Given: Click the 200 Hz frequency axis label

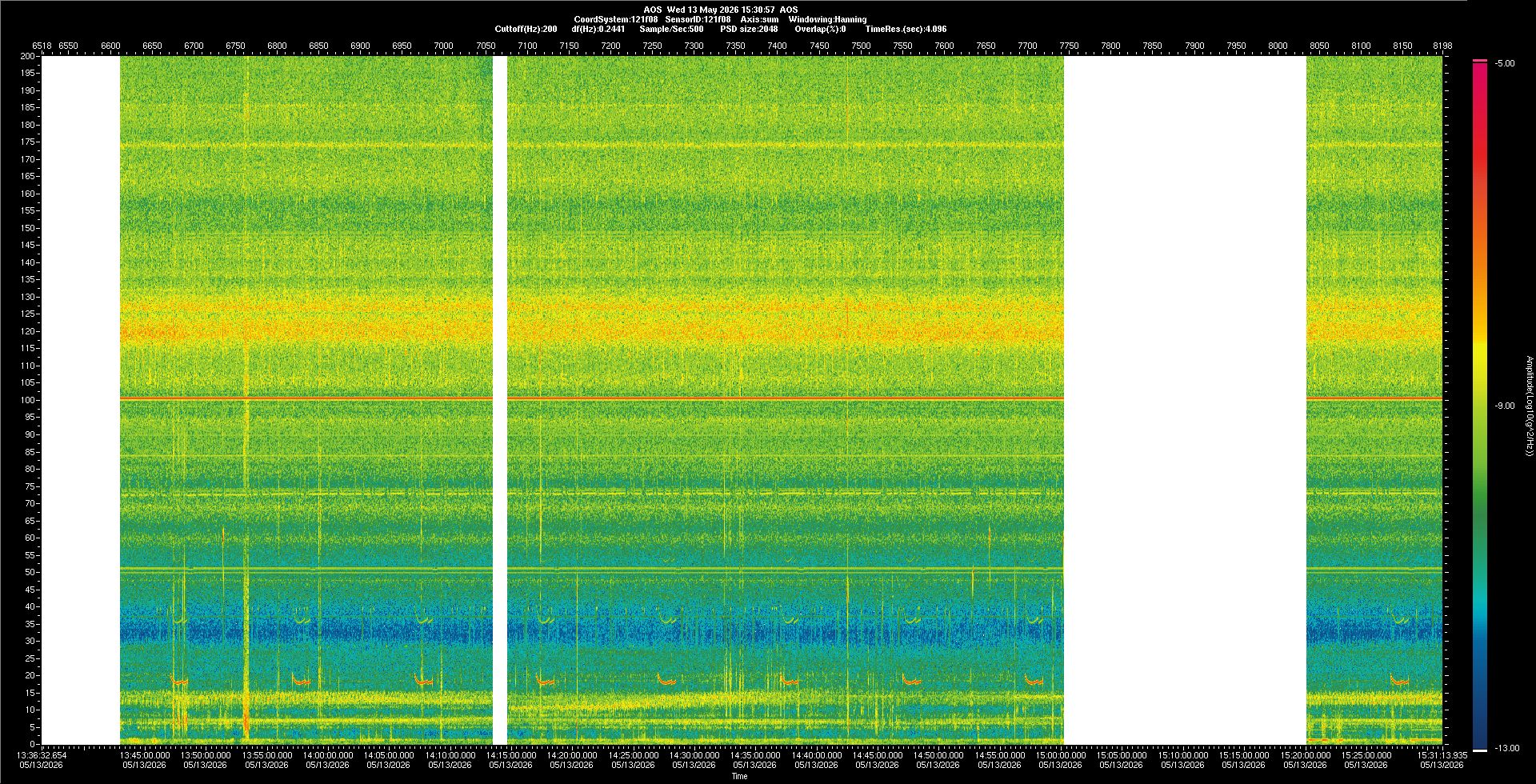Looking at the screenshot, I should (28, 56).
